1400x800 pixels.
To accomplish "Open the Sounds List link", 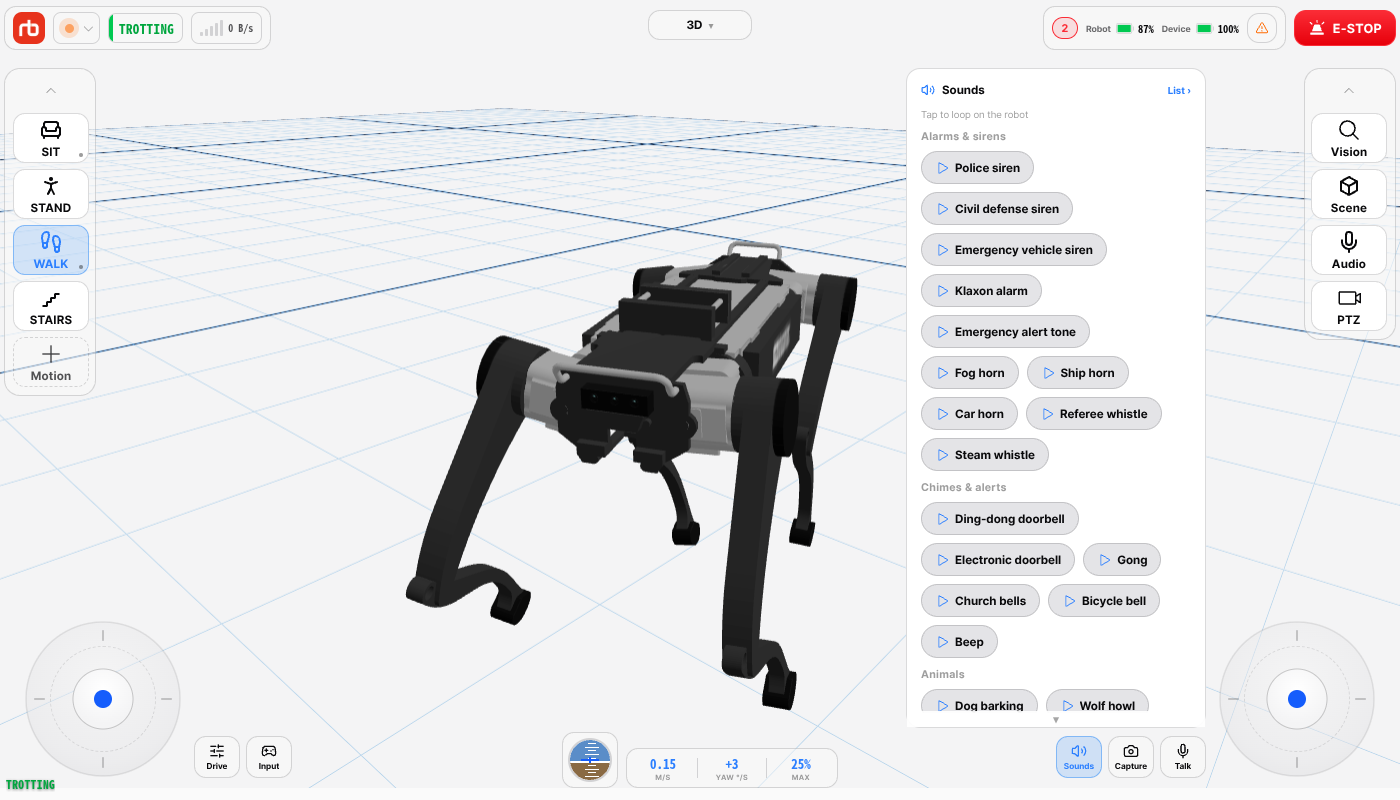I will (x=1179, y=91).
